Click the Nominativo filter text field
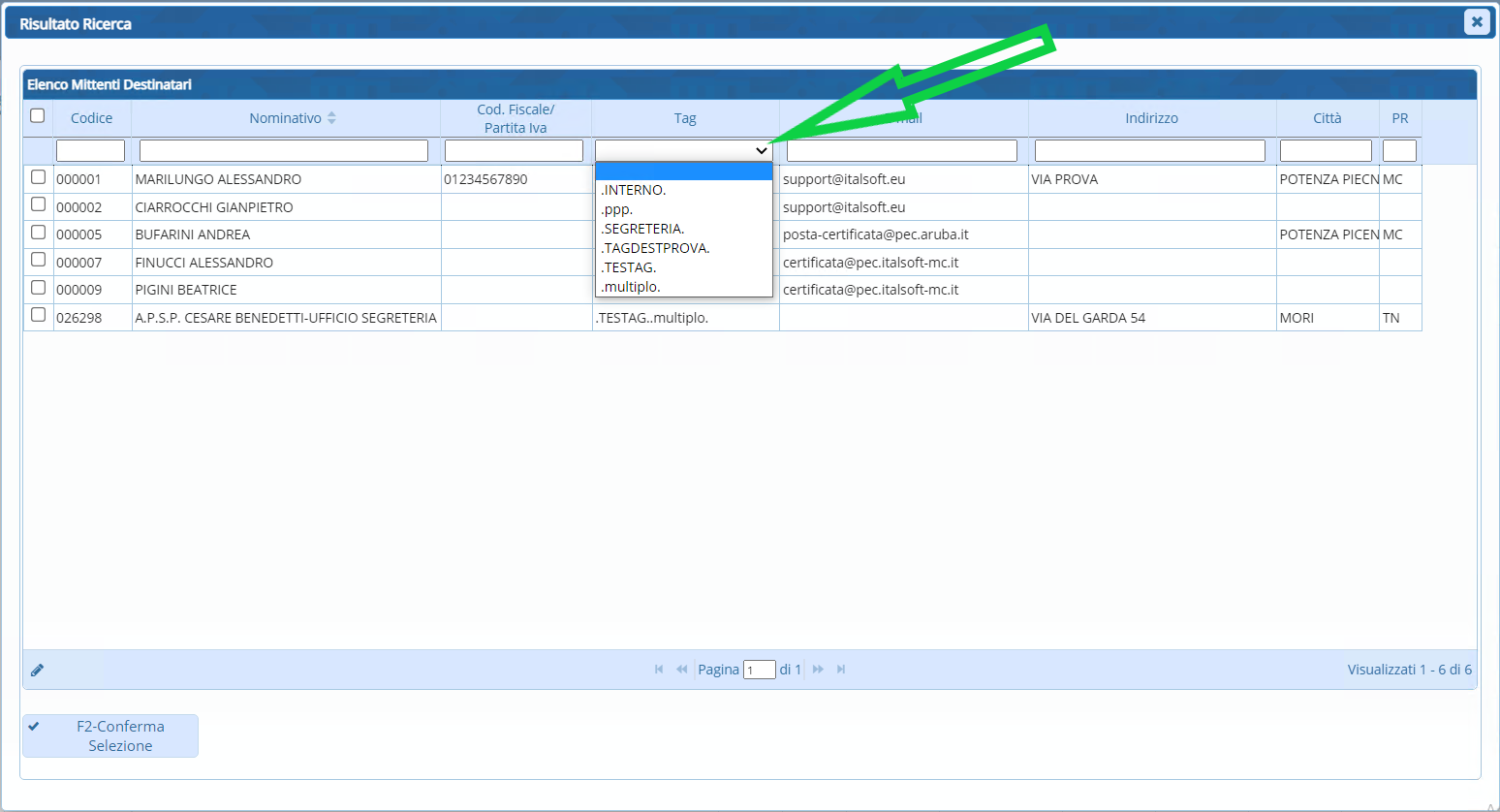The height and width of the screenshot is (812, 1500). 283,151
